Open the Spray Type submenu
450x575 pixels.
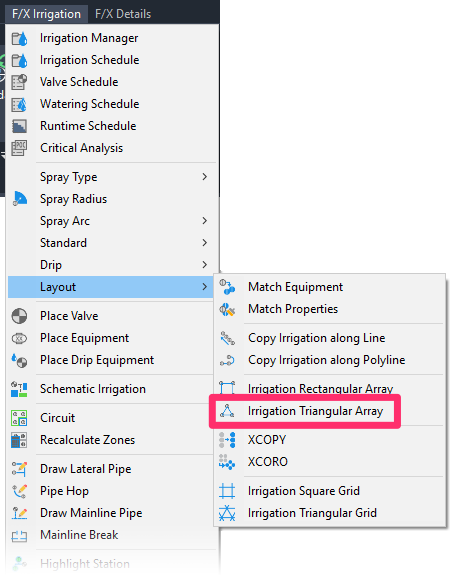coord(111,177)
